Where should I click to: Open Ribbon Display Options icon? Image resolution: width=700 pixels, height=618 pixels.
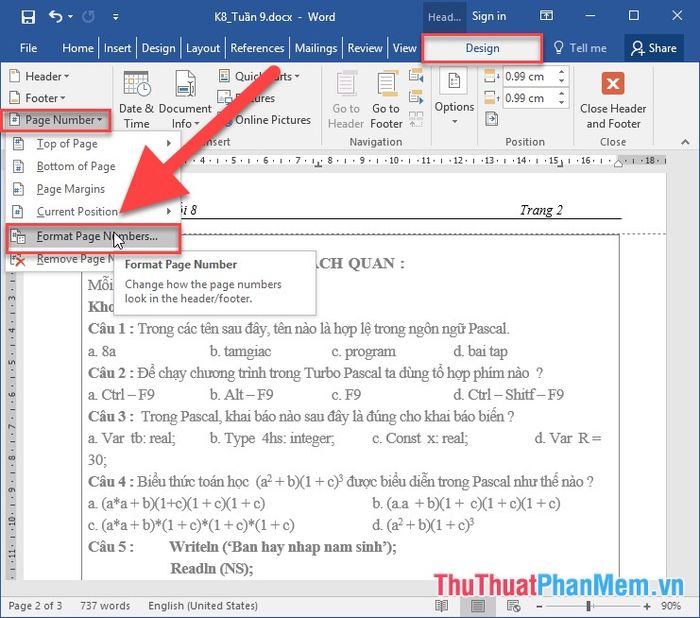[x=546, y=16]
